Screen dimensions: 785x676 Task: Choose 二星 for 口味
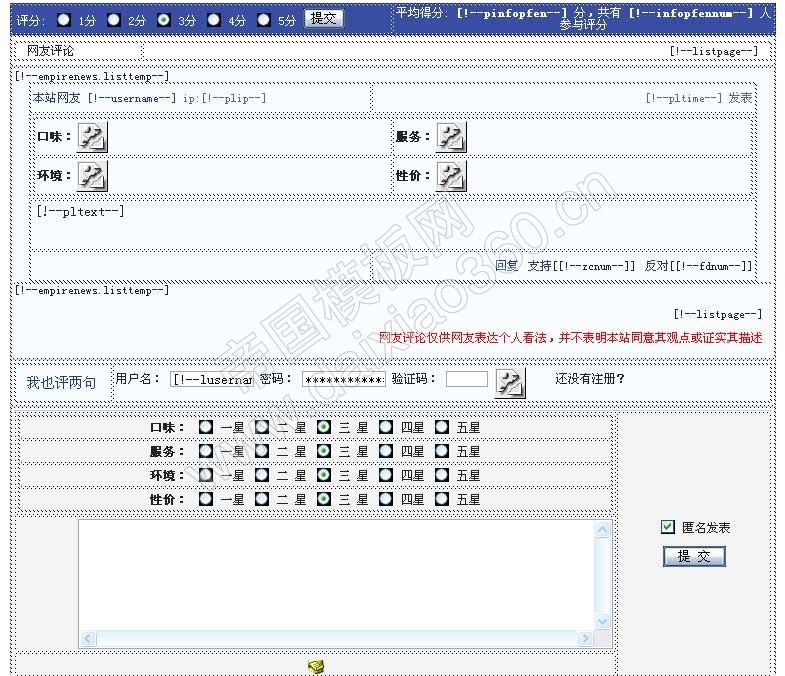[x=262, y=427]
